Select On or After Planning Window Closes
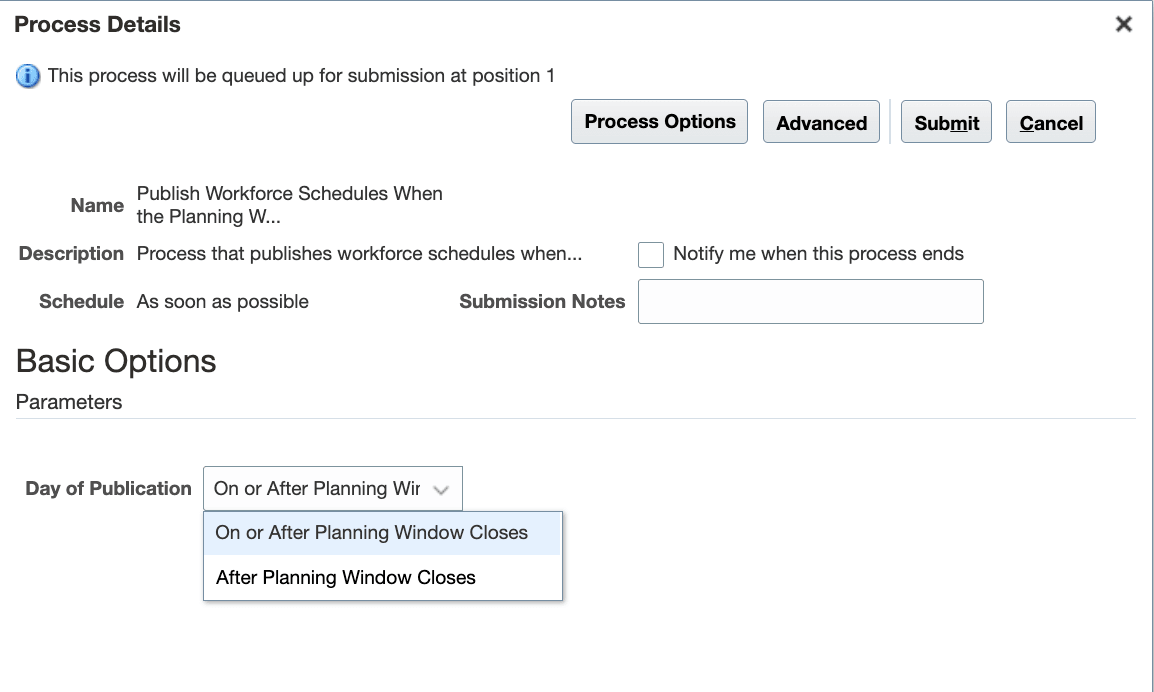The height and width of the screenshot is (692, 1154). tap(370, 533)
